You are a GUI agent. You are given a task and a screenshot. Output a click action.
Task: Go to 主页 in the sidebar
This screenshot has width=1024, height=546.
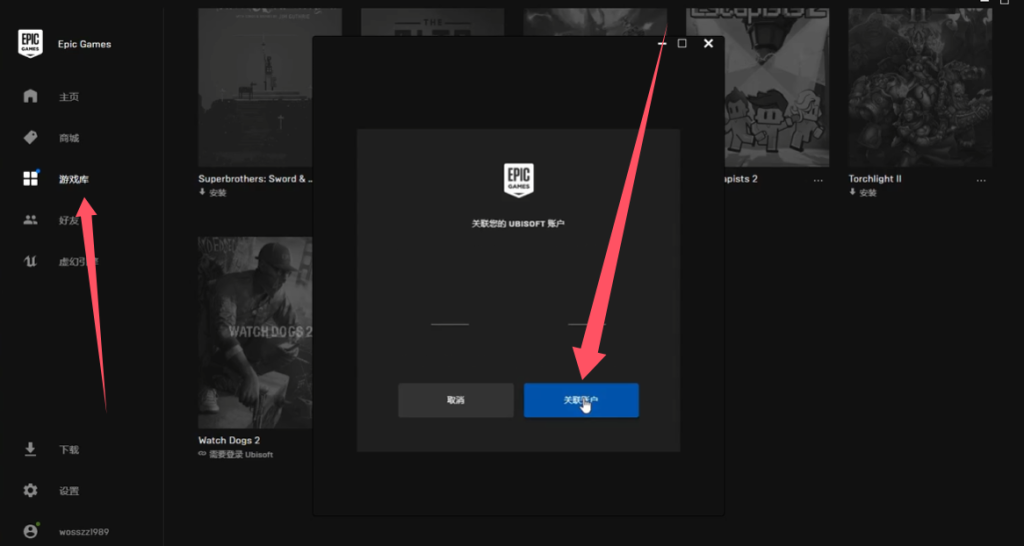click(x=69, y=97)
